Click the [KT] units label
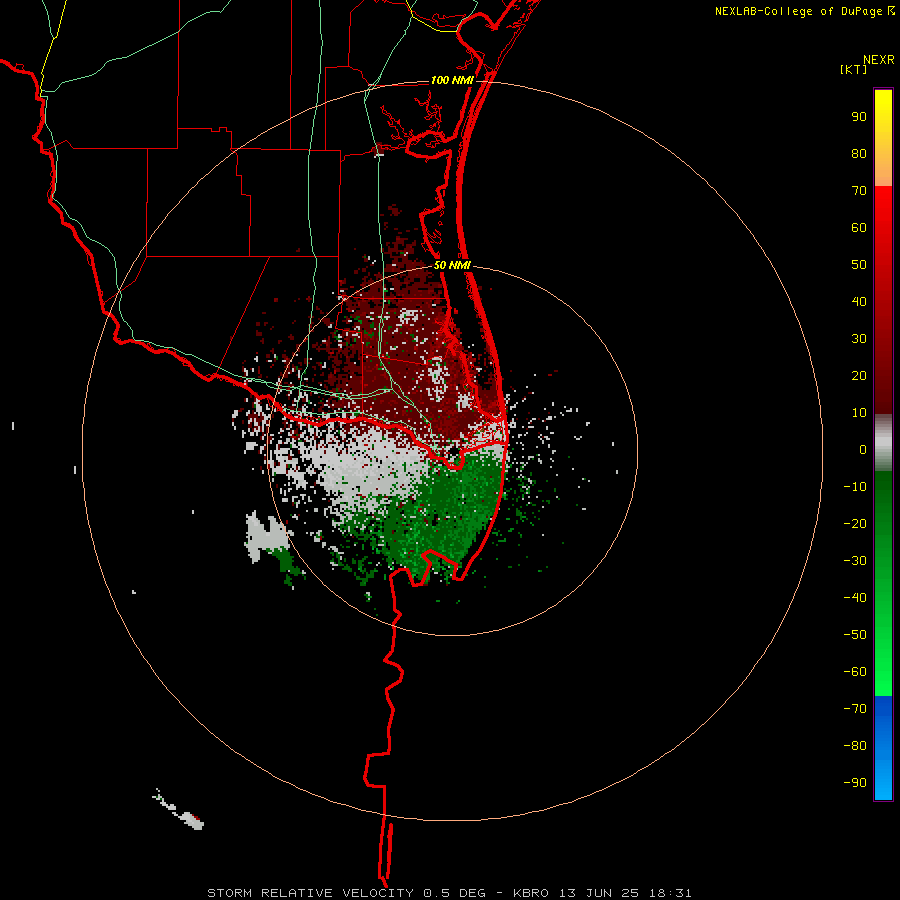This screenshot has height=900, width=900. click(853, 69)
